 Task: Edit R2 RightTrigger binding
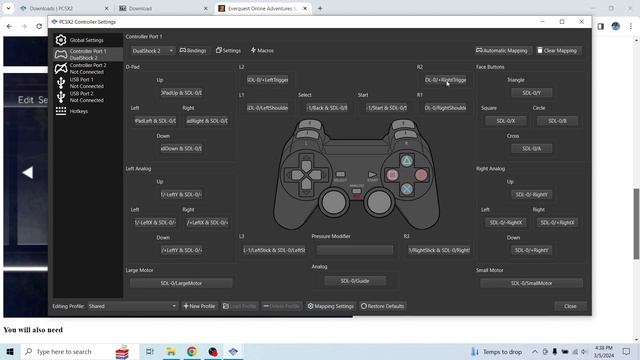[445, 80]
